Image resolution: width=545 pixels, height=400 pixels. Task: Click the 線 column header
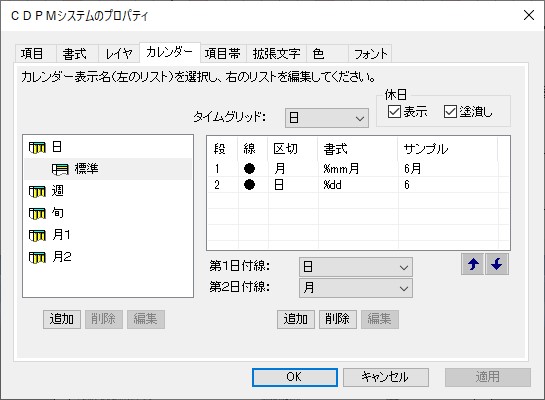tap(253, 149)
